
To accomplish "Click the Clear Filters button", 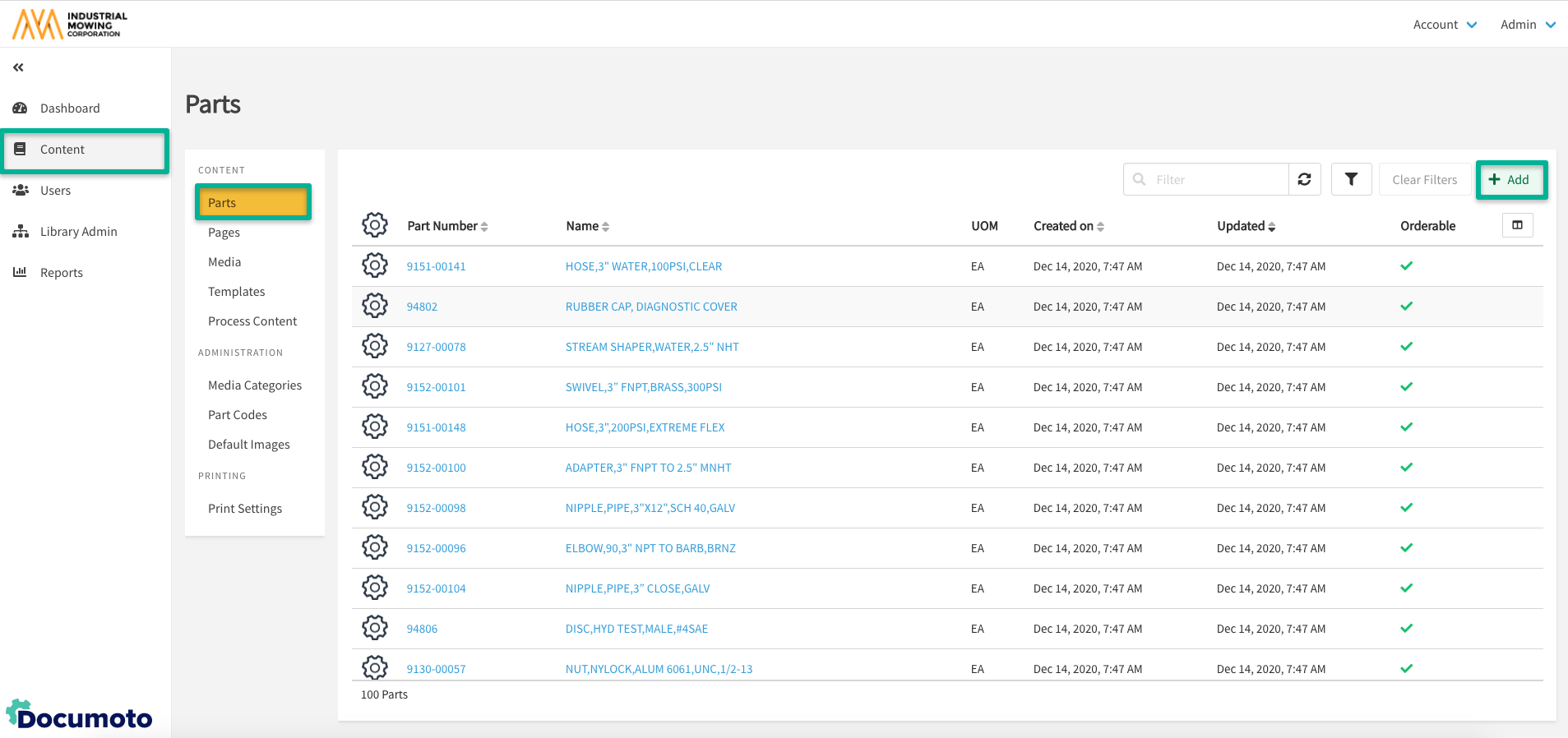I will pos(1424,179).
